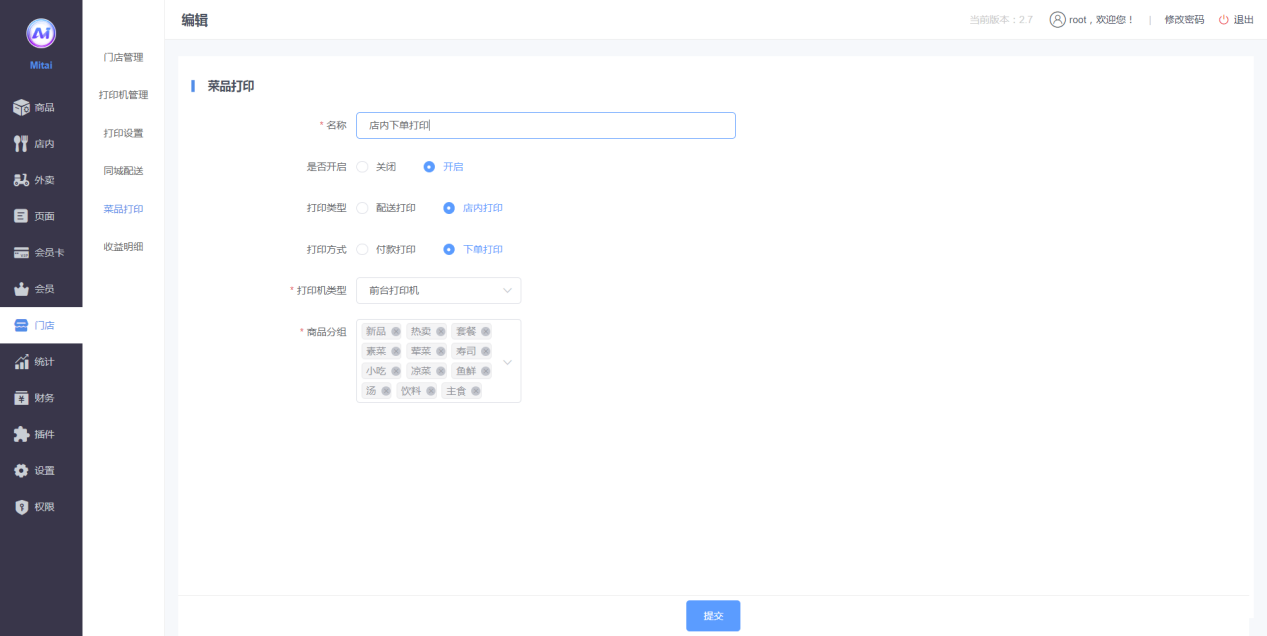Select the 外卖 scooter delivery icon
The image size is (1267, 636).
(x=21, y=180)
